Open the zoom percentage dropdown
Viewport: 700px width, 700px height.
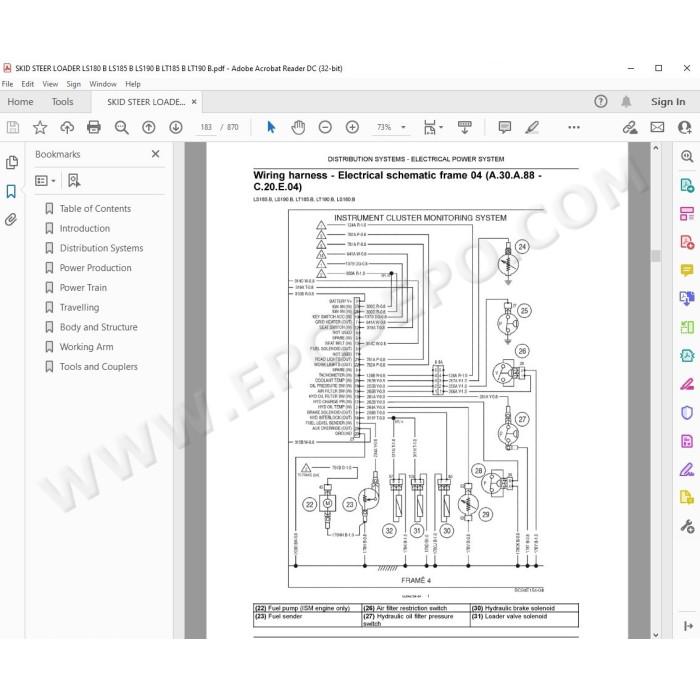tap(403, 127)
